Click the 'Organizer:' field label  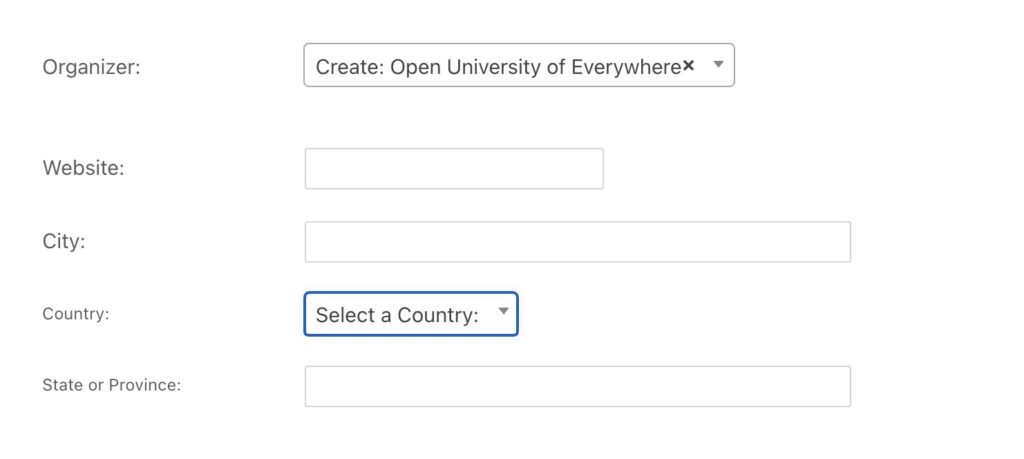91,67
